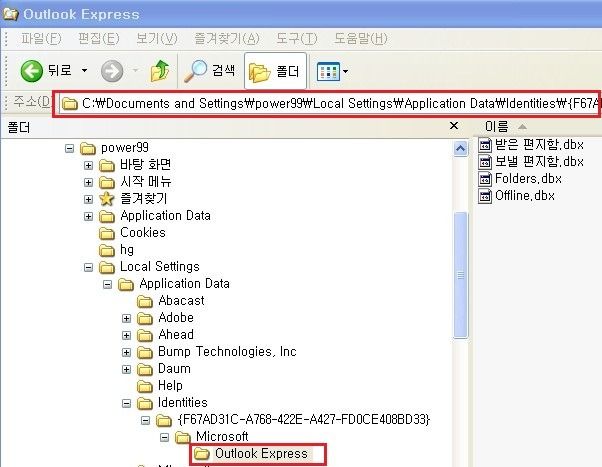The height and width of the screenshot is (467, 602).
Task: Select the Daum folder icon
Action: (x=145, y=369)
